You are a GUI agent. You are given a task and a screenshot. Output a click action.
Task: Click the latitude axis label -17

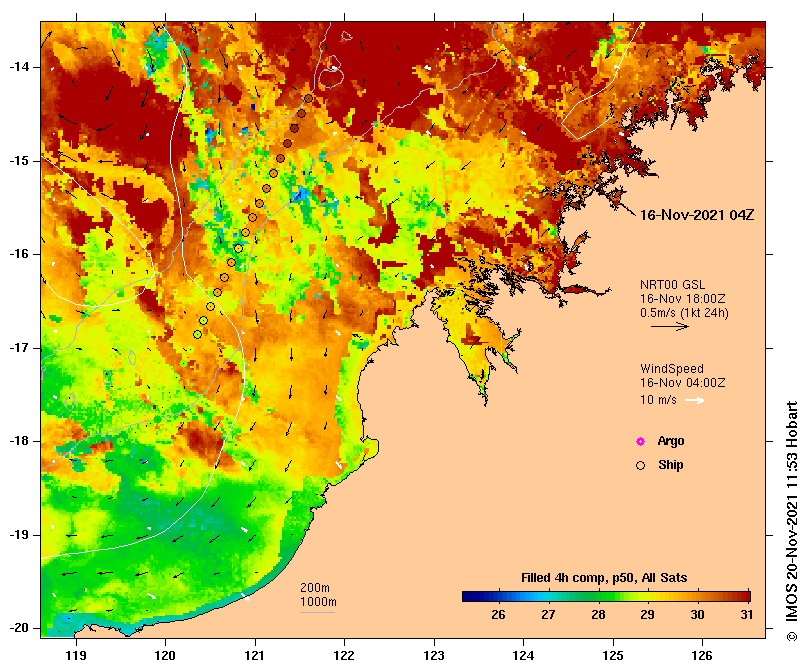click(19, 348)
